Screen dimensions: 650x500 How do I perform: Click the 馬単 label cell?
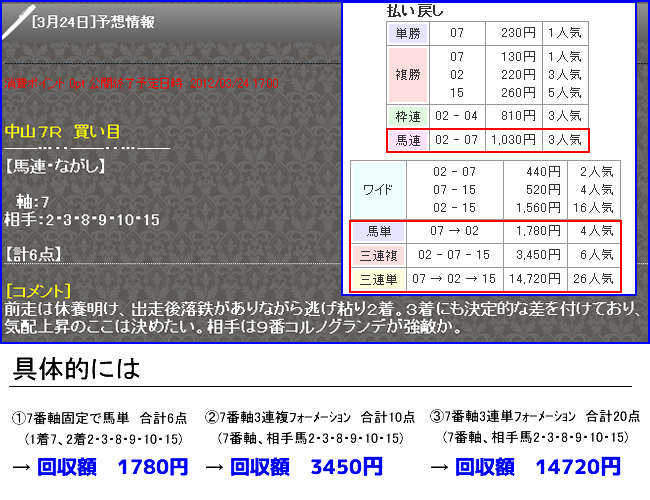tap(378, 231)
